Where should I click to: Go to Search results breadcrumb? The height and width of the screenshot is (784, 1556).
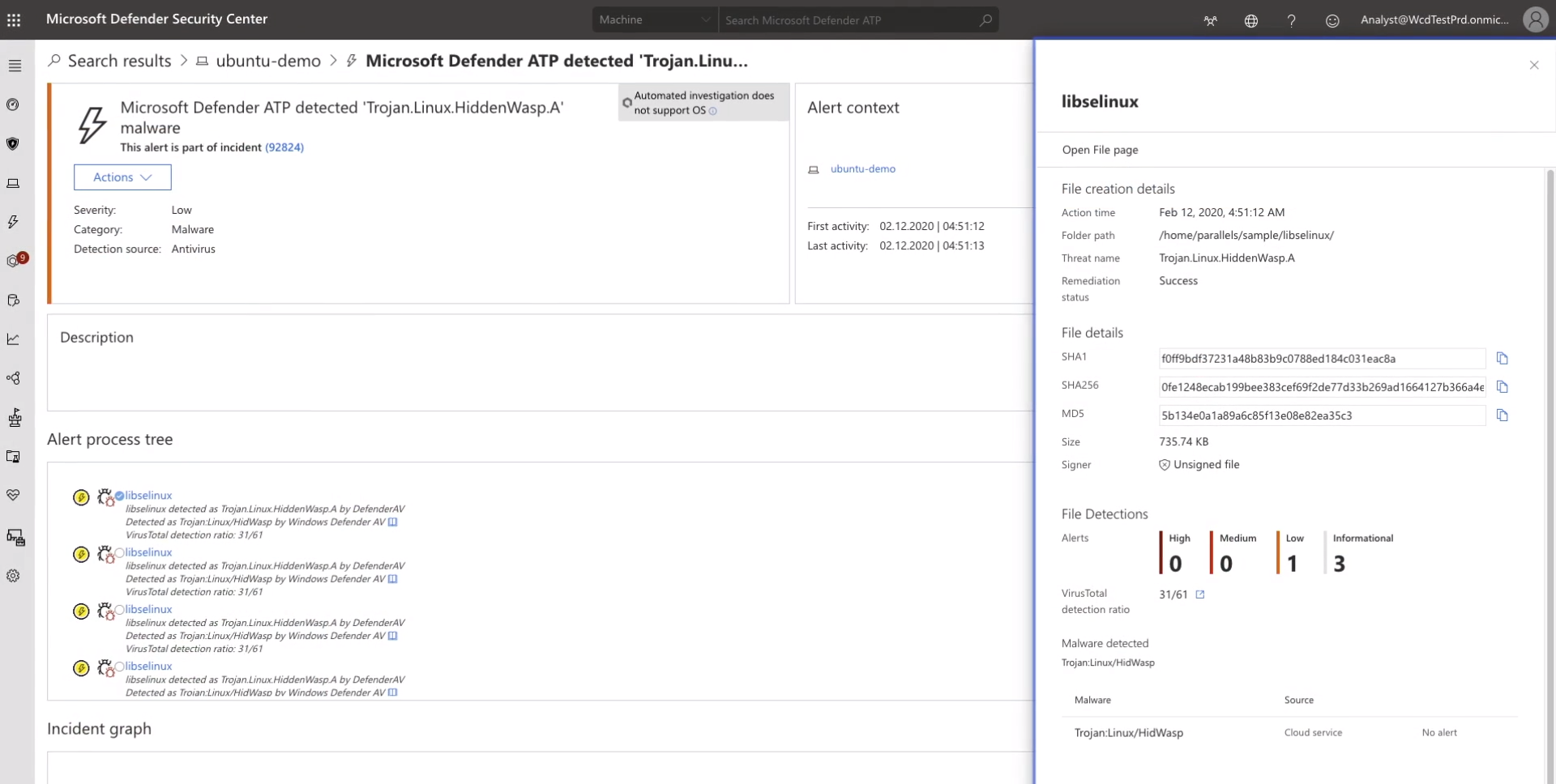pos(119,61)
